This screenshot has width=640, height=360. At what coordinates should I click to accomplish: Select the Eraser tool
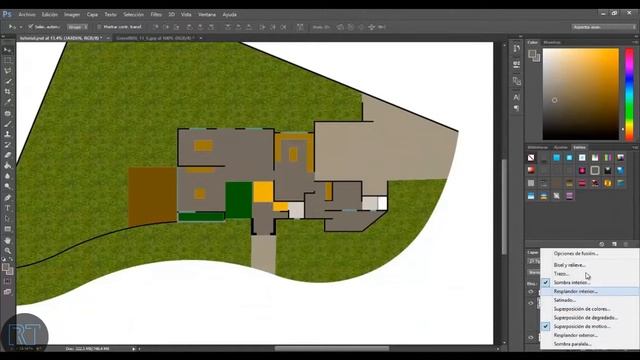tap(7, 155)
